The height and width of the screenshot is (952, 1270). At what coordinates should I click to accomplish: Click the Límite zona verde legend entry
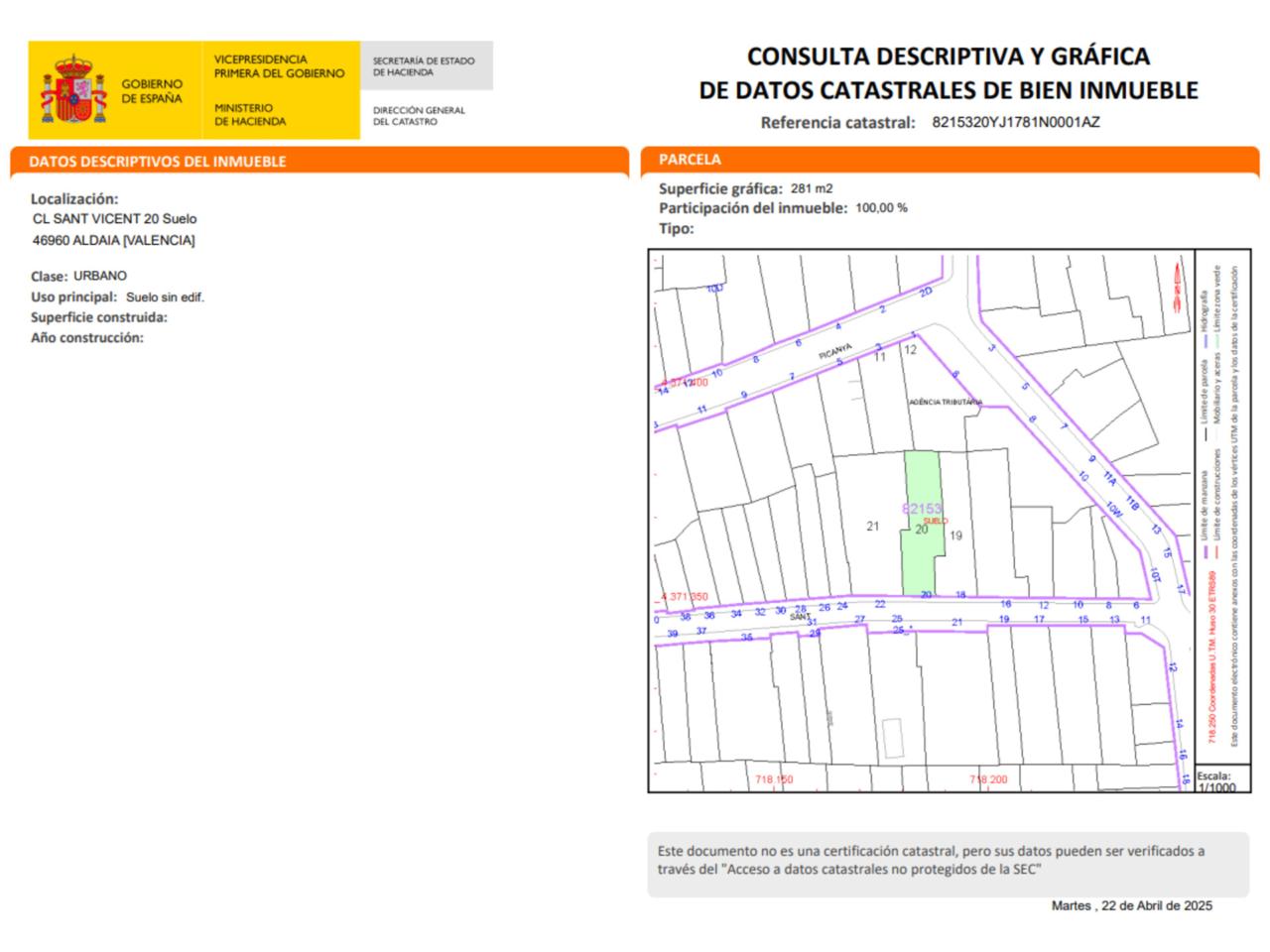click(x=1218, y=305)
